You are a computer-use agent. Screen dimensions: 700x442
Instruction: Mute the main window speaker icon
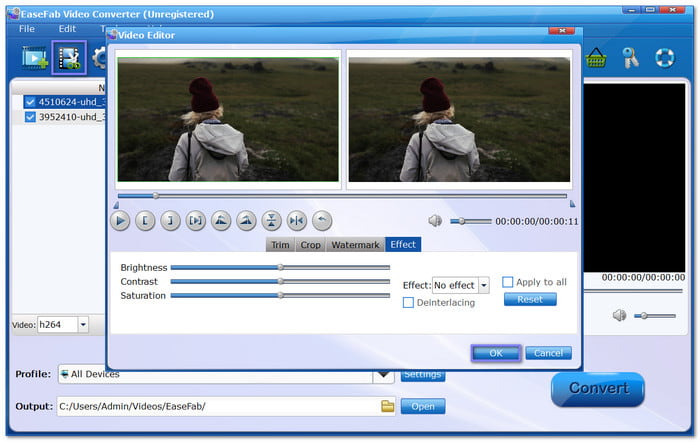(619, 316)
